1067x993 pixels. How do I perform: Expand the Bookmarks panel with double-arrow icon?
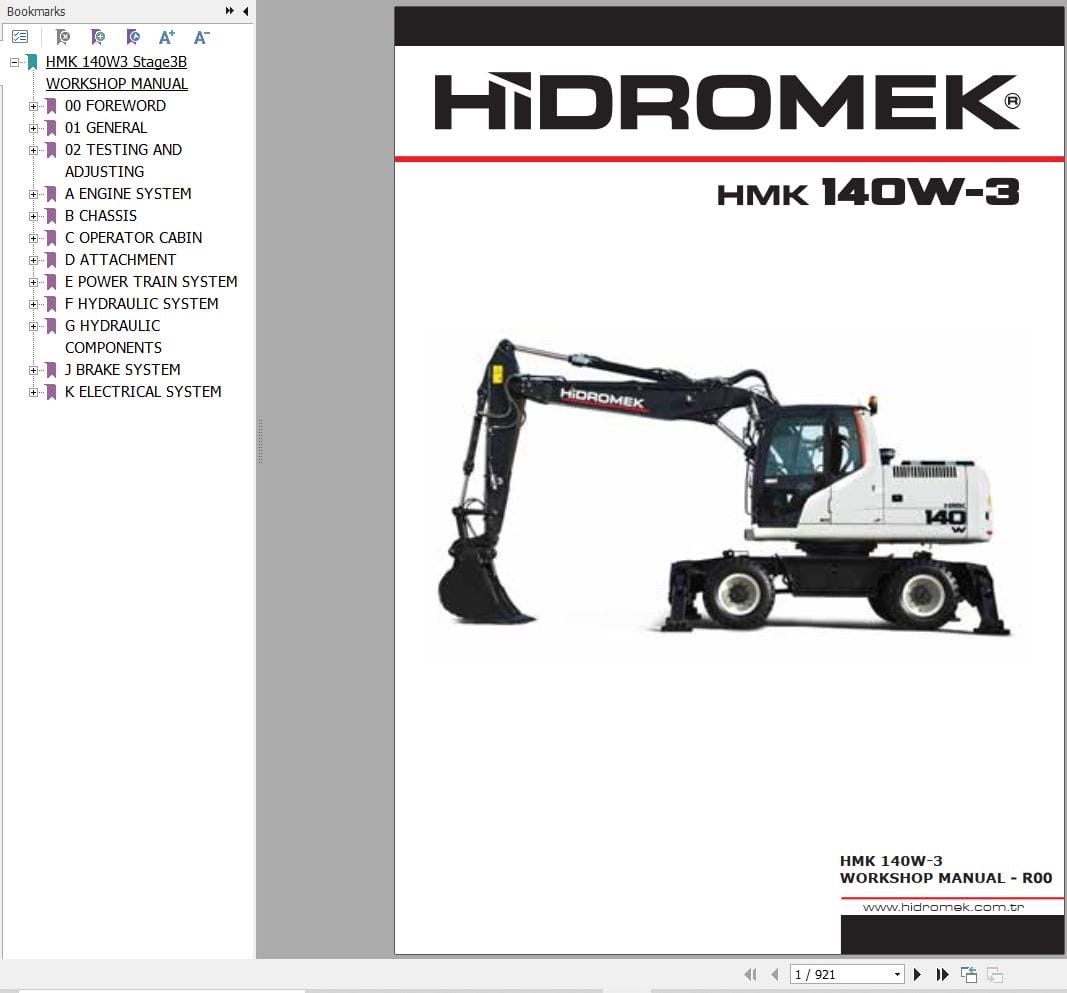coord(230,11)
